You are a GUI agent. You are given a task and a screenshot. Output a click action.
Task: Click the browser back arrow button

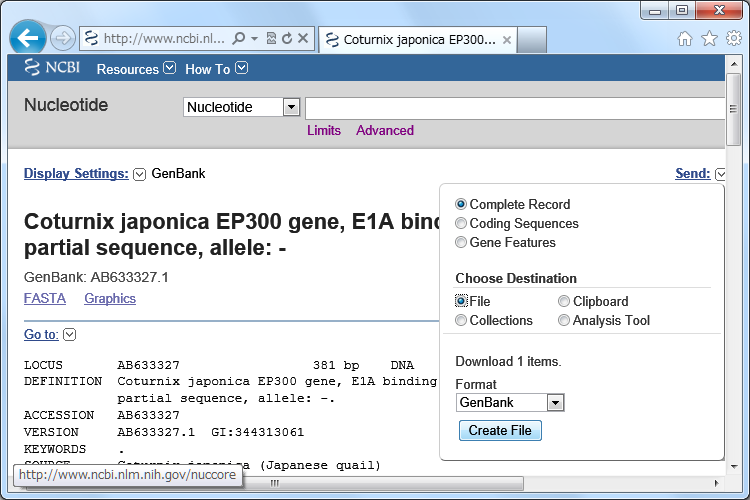[28, 38]
